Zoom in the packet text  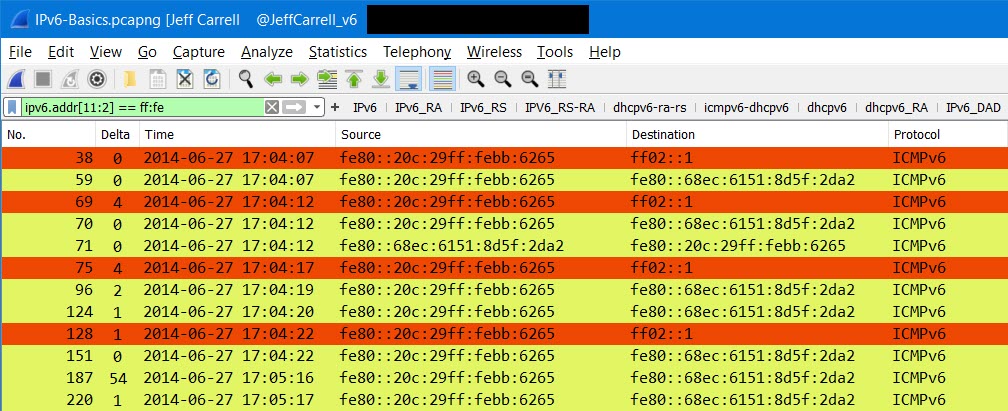(476, 79)
